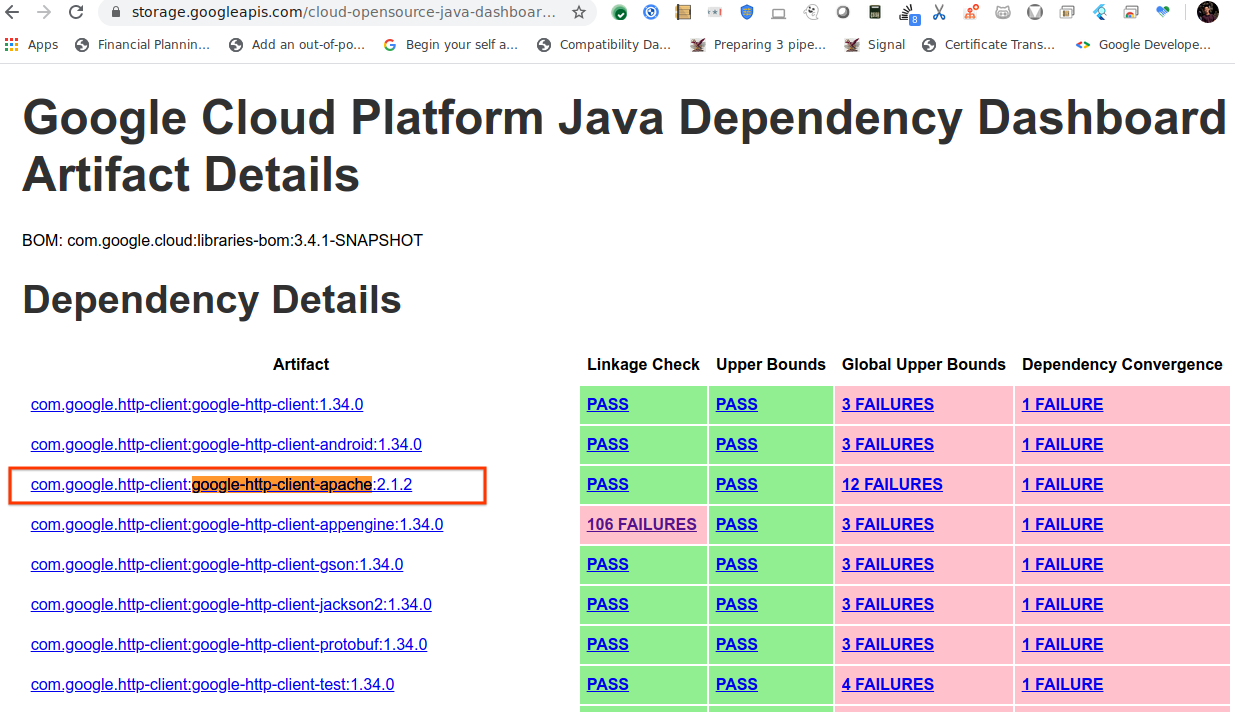Open the google-http-client:1.34.0 artifact link

tap(196, 404)
